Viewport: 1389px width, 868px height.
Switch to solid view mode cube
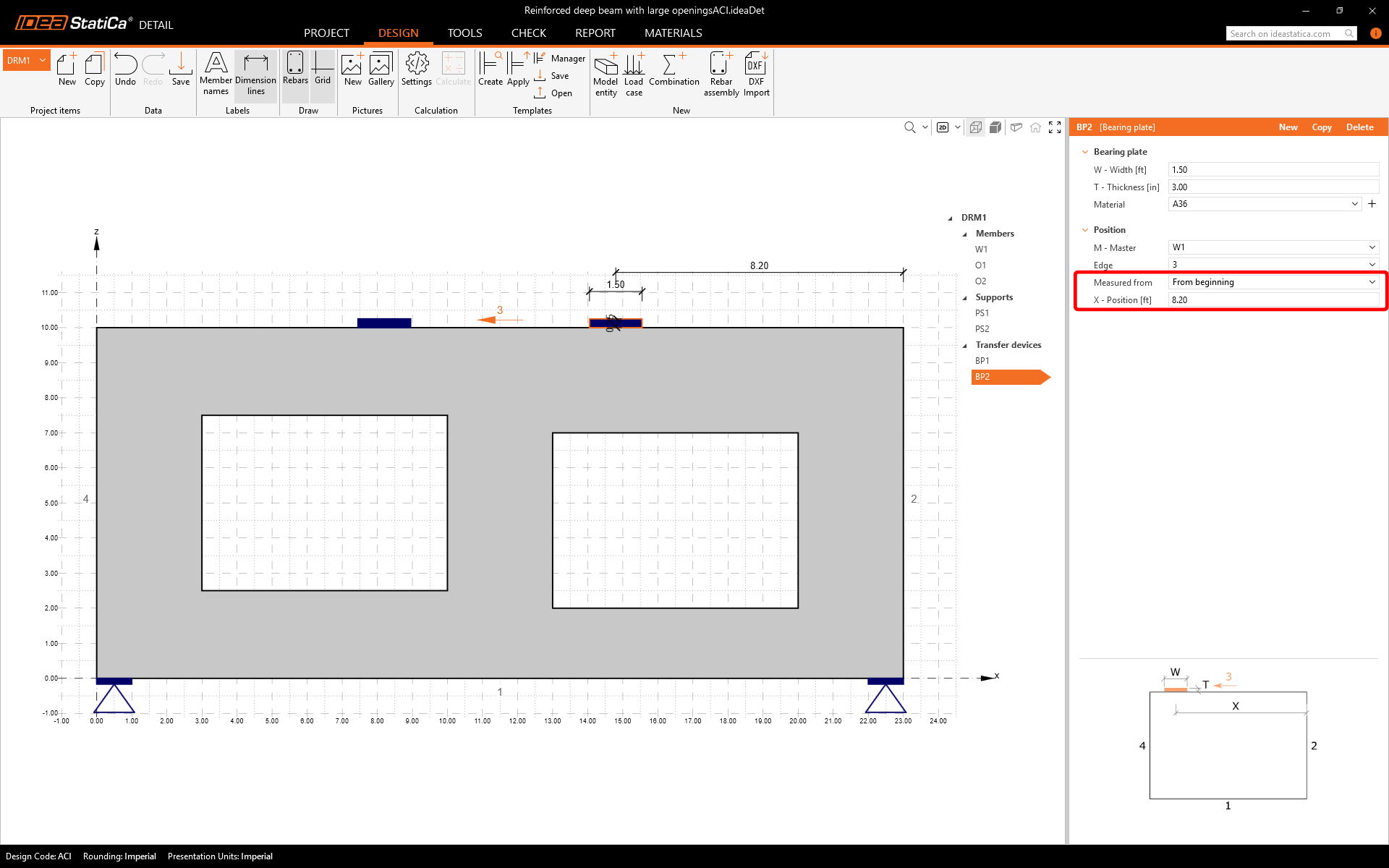point(995,127)
